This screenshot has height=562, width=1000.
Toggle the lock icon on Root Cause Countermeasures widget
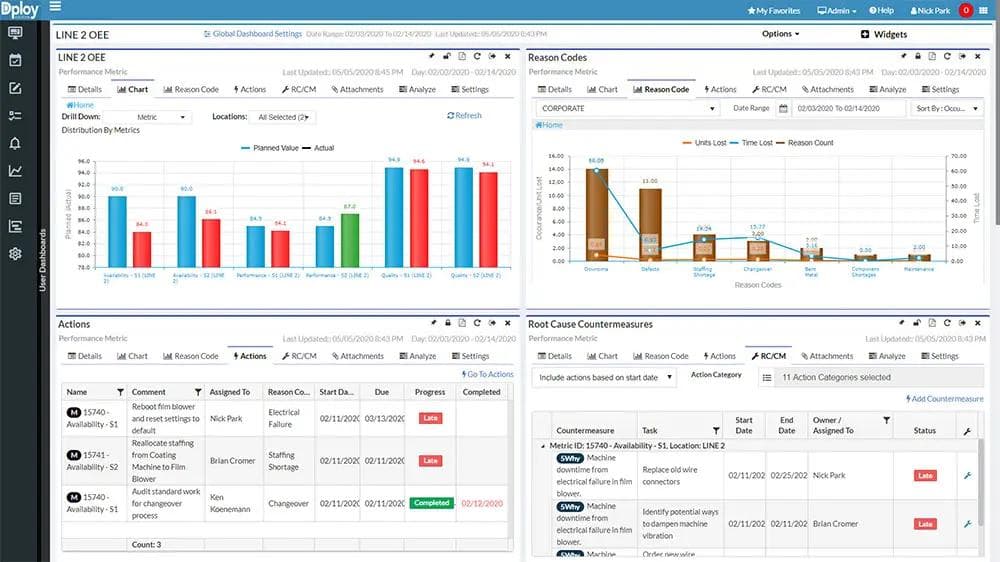918,324
